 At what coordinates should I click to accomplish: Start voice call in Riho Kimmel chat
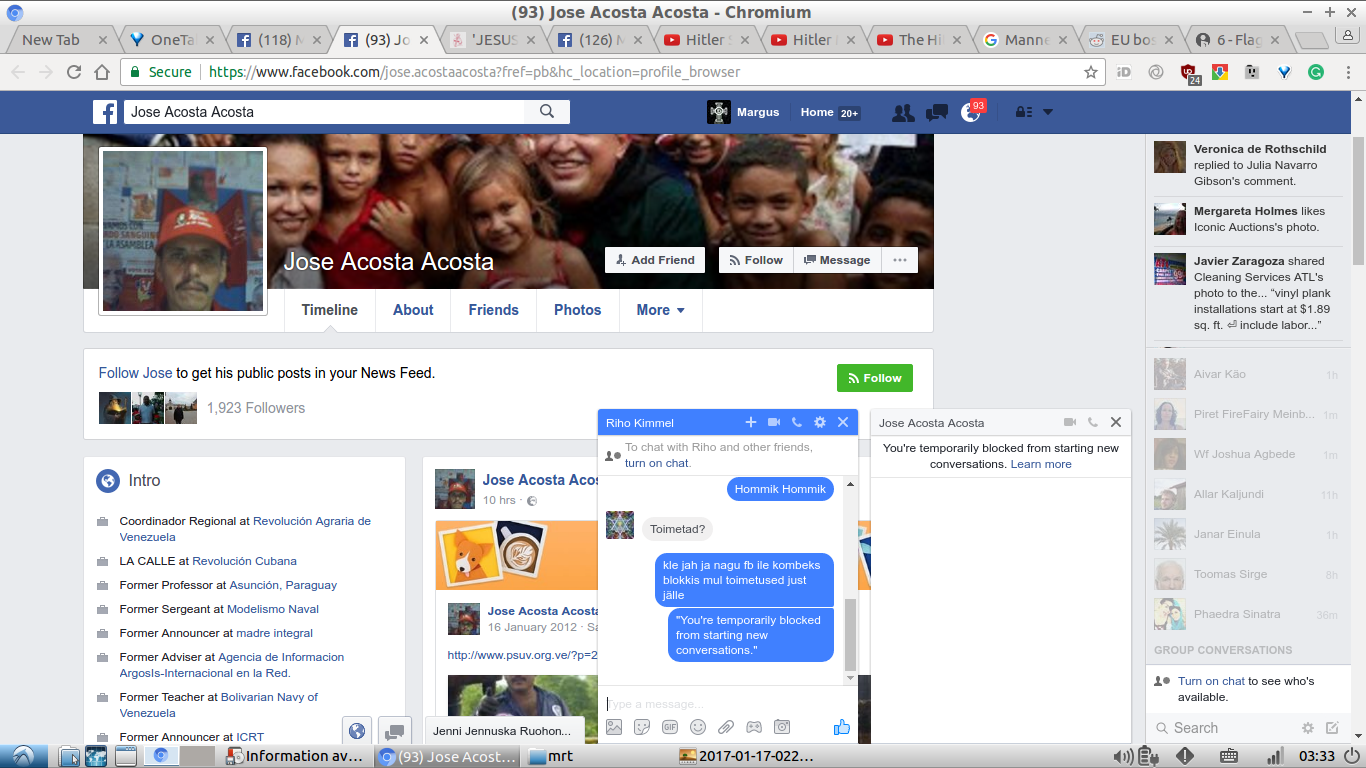point(797,423)
